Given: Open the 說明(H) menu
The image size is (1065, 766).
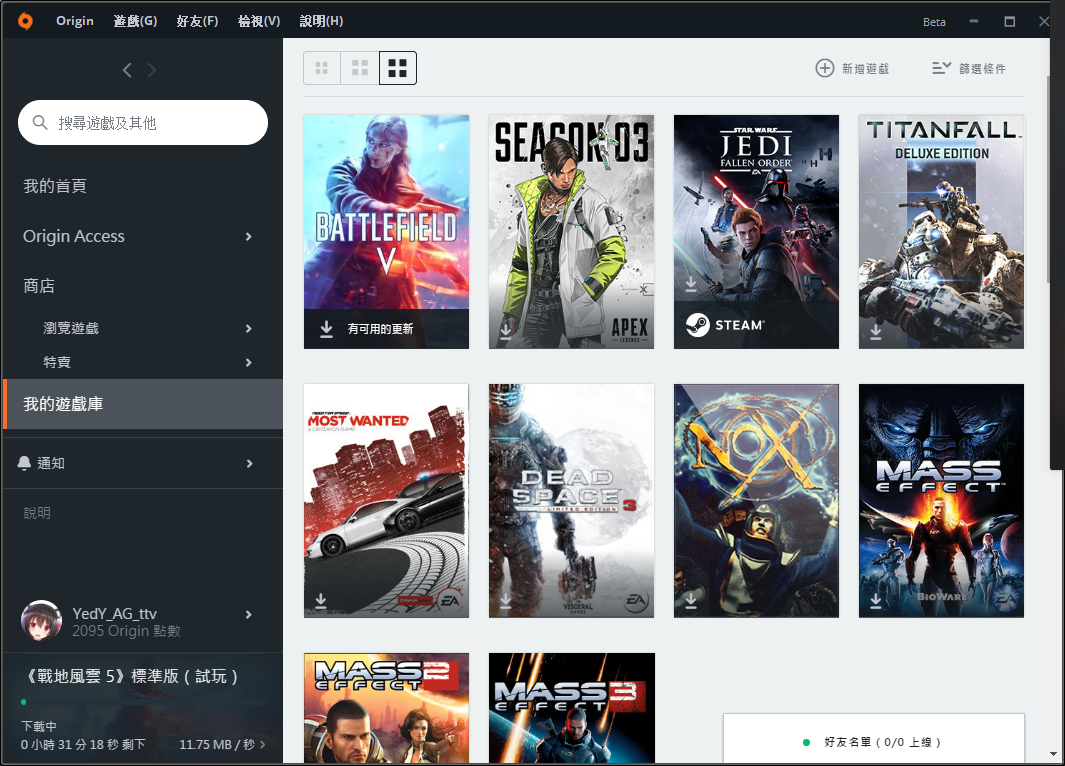Looking at the screenshot, I should pyautogui.click(x=321, y=21).
